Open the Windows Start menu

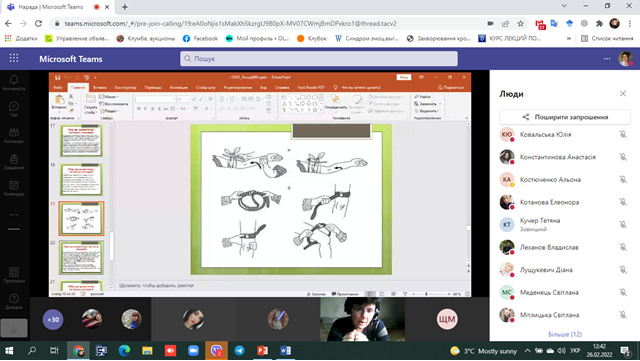[9, 350]
